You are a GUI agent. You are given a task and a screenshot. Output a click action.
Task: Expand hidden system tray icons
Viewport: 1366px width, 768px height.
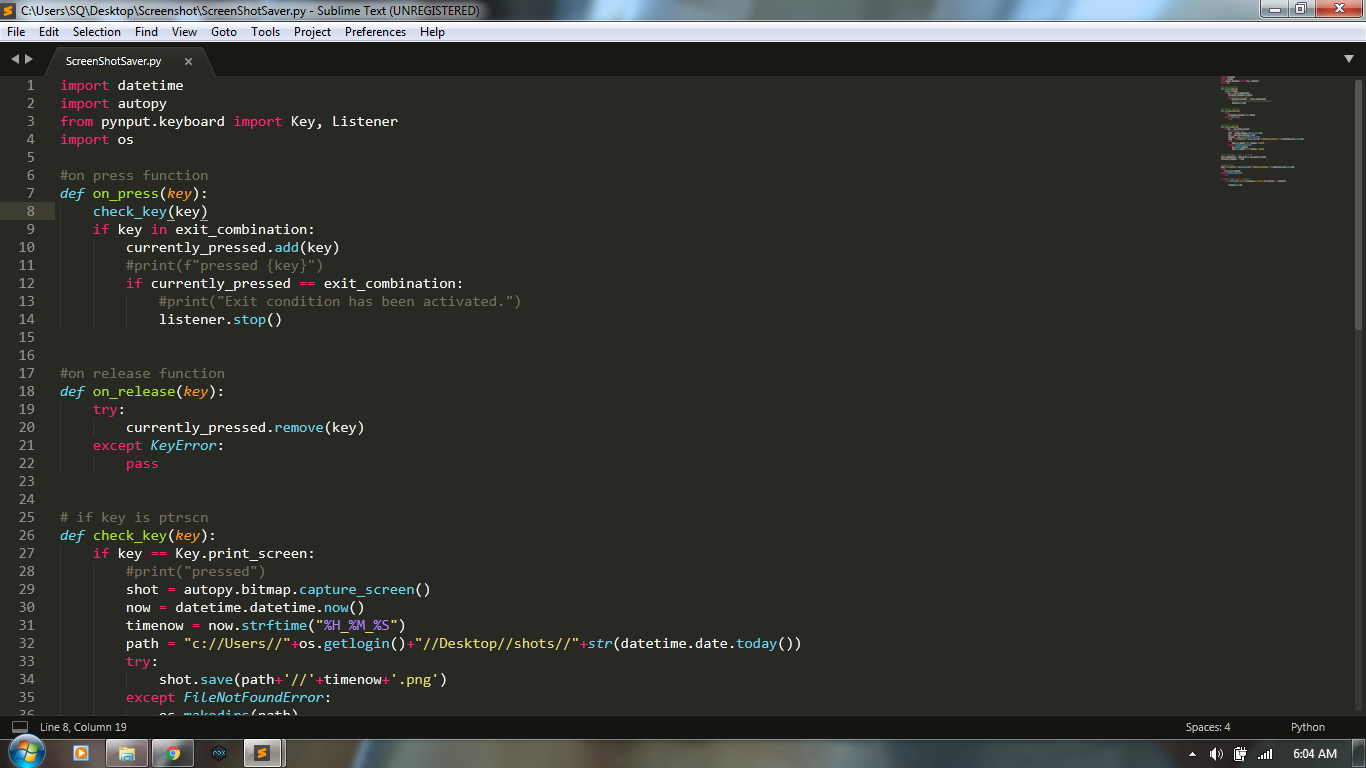click(1192, 753)
